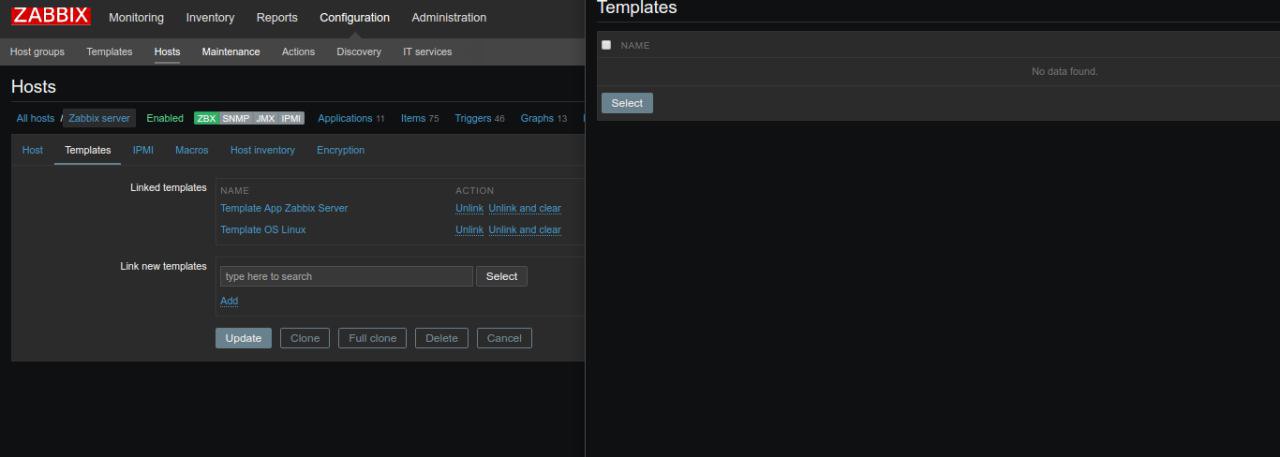Image resolution: width=1280 pixels, height=457 pixels.
Task: Unlink Template OS Linux
Action: [469, 229]
